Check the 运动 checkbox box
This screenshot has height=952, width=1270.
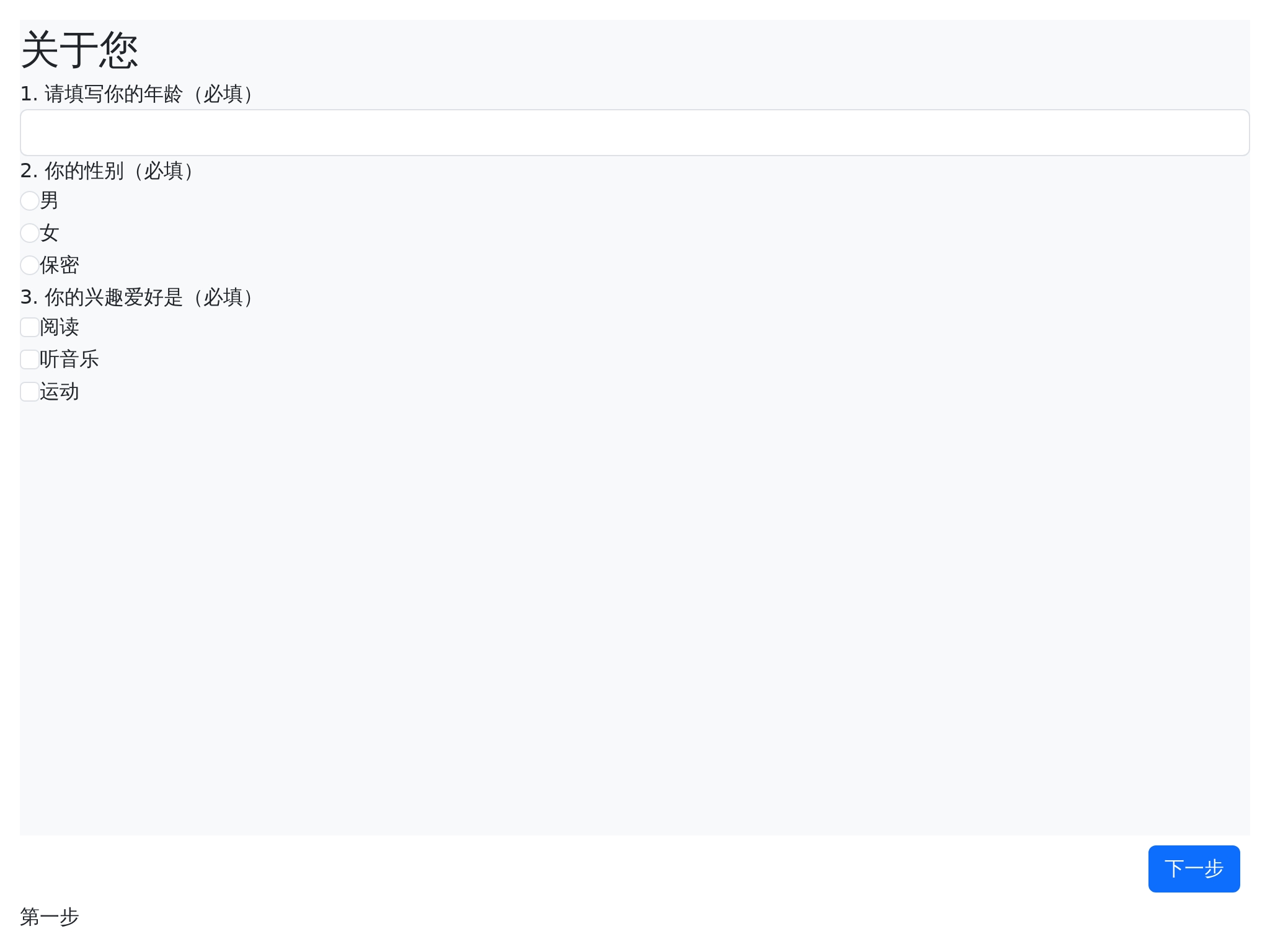(x=30, y=392)
